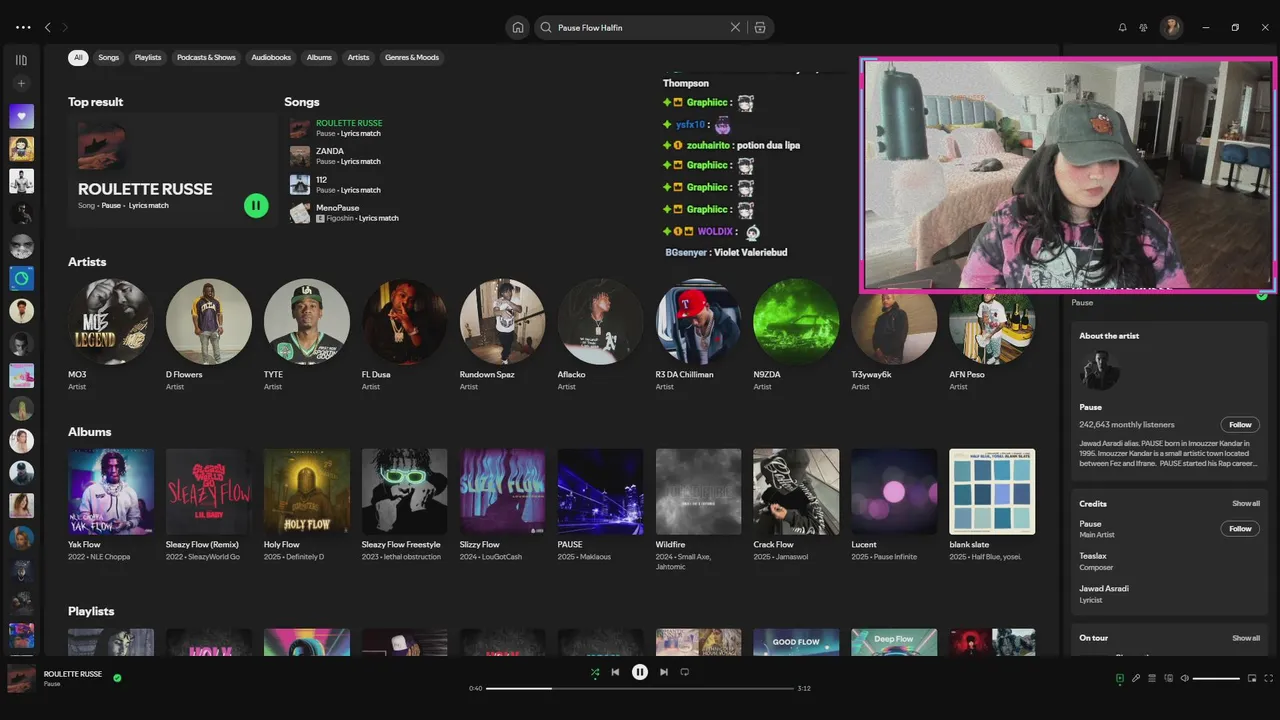Filter results by Songs
Screen dimensions: 1280x720
(x=109, y=57)
